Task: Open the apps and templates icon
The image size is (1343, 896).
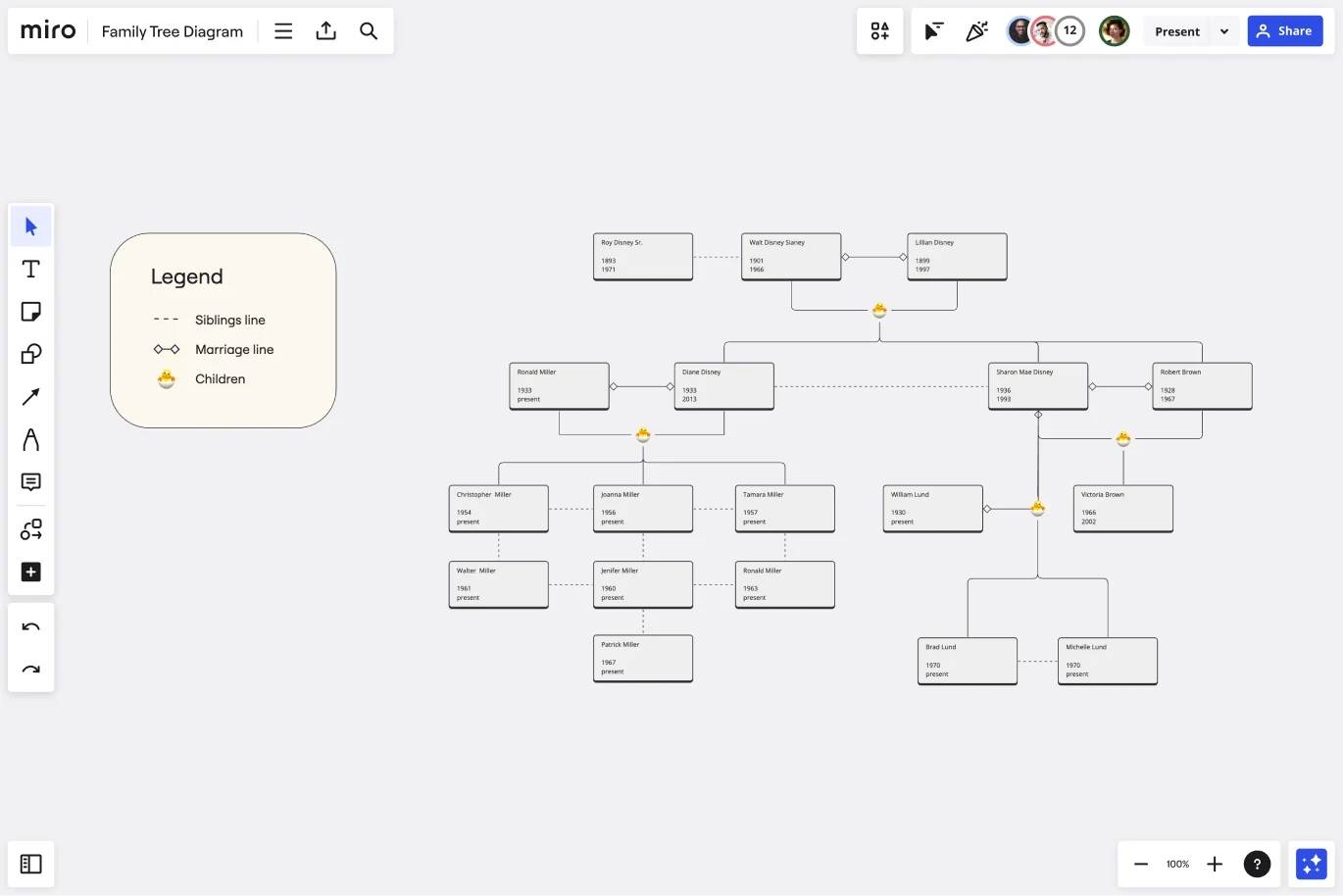Action: pyautogui.click(x=880, y=31)
